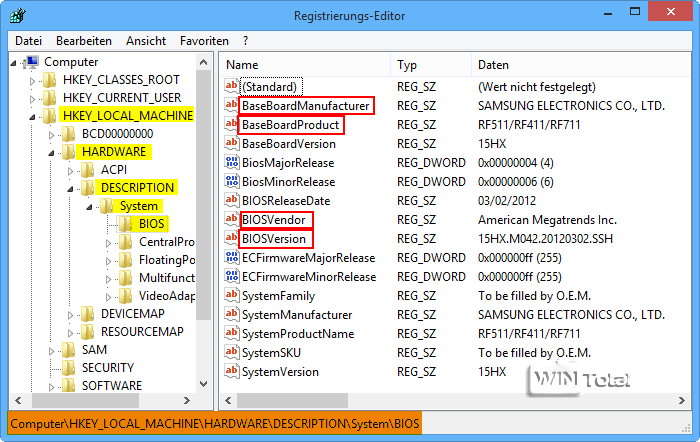Expand the DEVICEMAP node

[70, 315]
